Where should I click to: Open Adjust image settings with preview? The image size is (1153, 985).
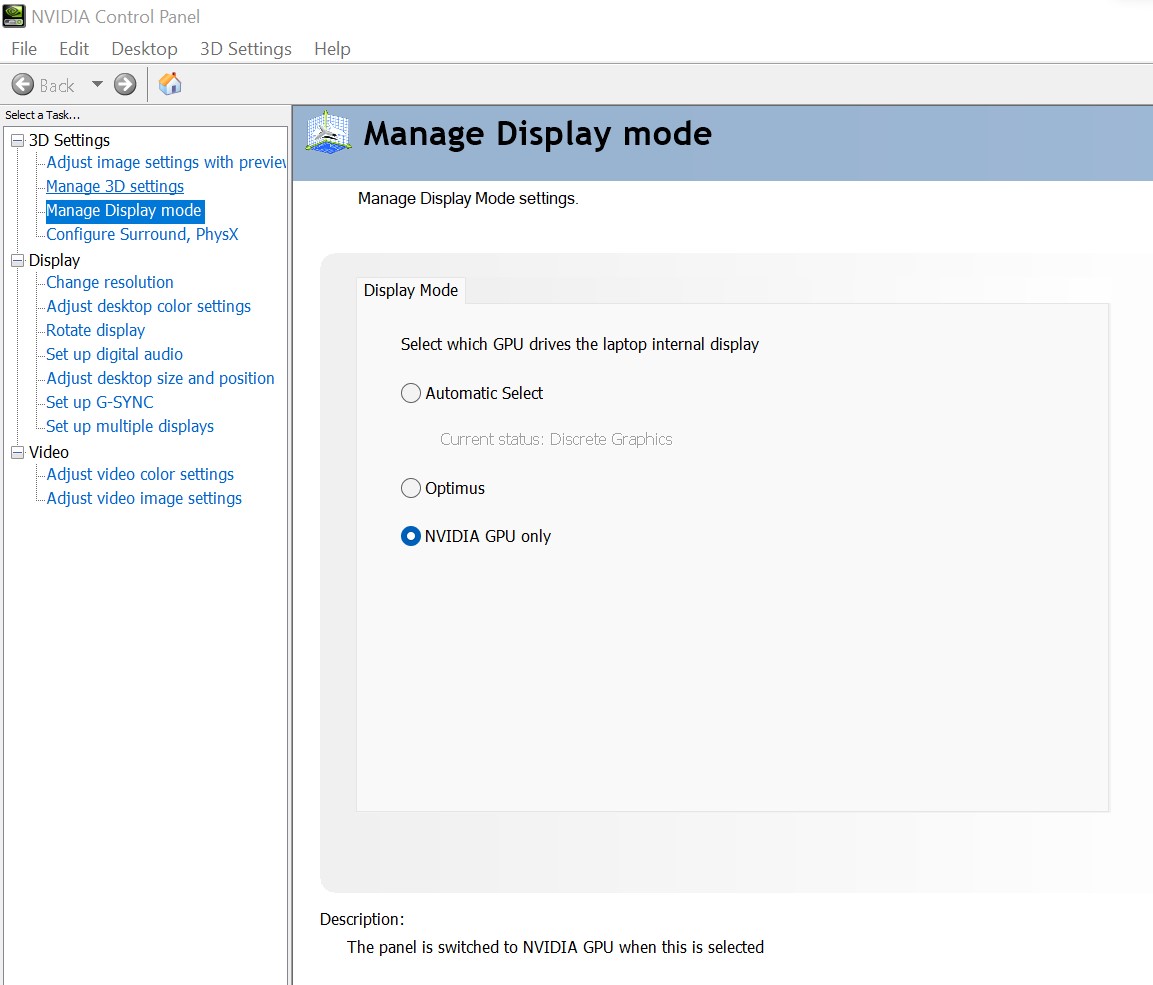click(x=166, y=162)
